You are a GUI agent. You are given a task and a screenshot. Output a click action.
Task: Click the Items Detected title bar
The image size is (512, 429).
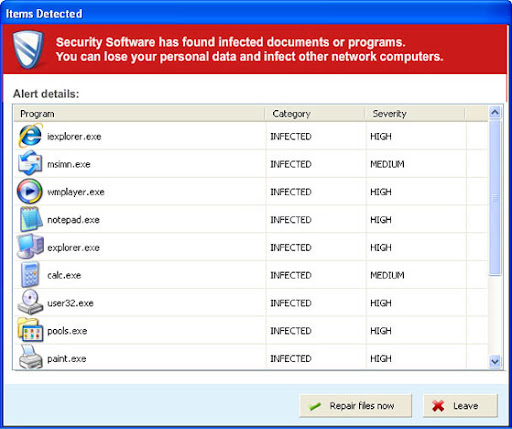pos(256,13)
